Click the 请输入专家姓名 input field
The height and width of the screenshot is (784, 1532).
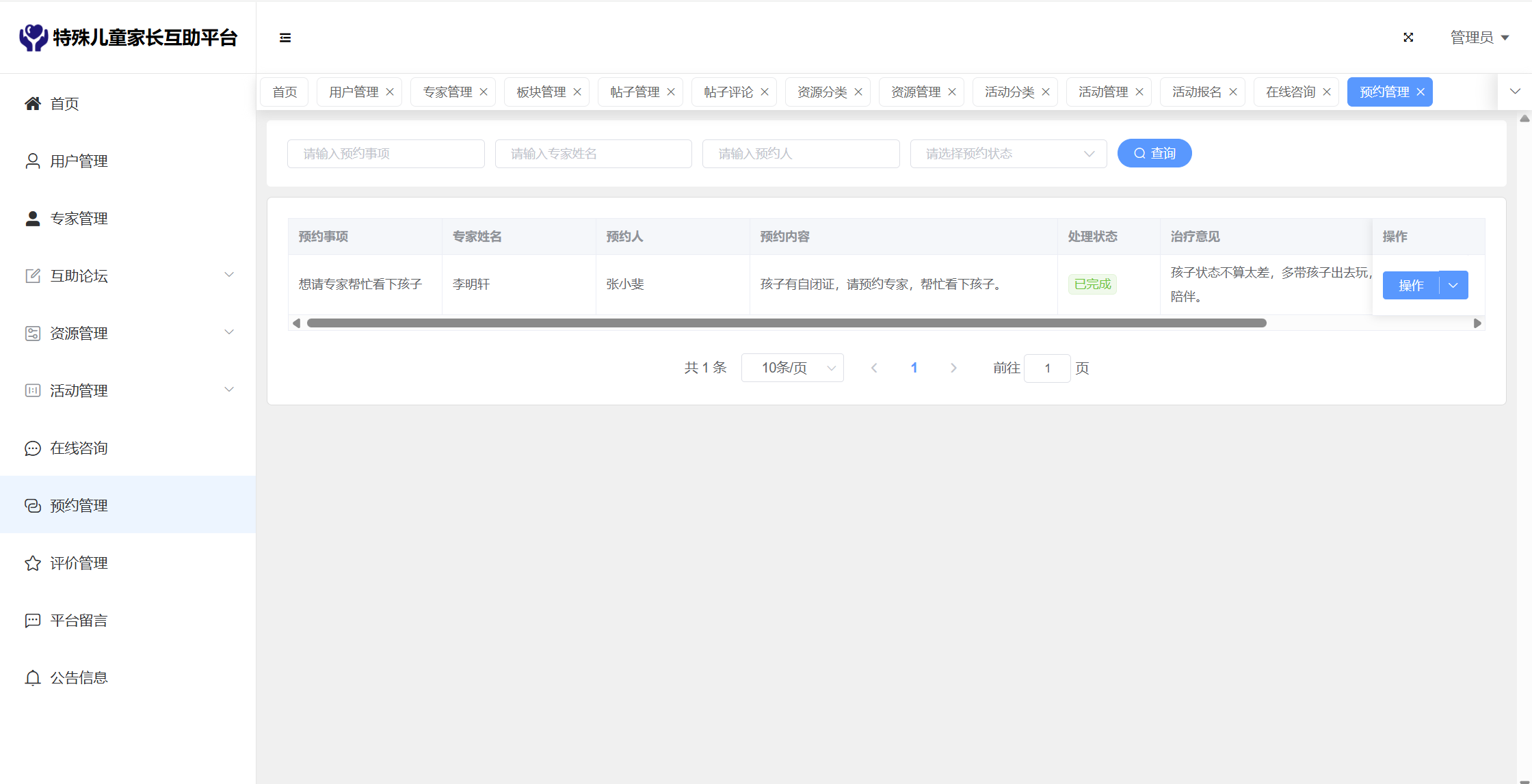(593, 154)
